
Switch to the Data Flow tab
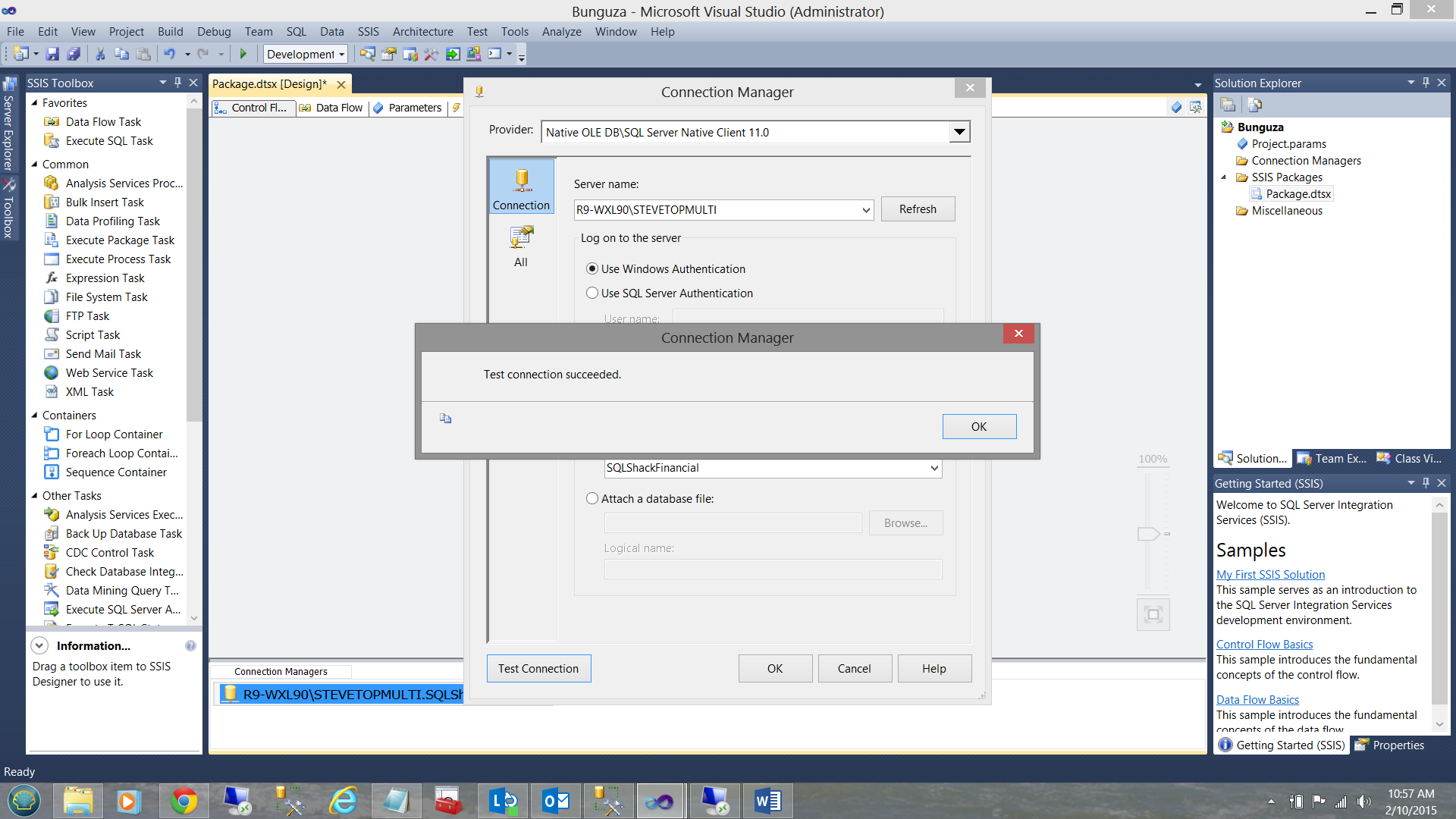(338, 108)
